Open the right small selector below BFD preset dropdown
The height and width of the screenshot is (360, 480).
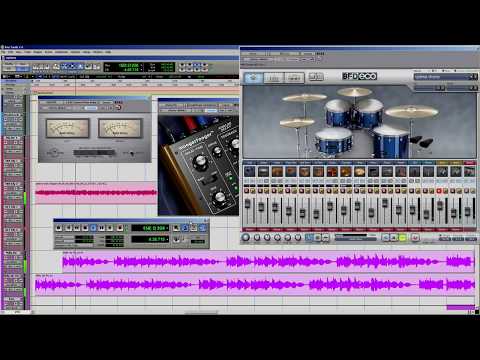pyautogui.click(x=462, y=88)
